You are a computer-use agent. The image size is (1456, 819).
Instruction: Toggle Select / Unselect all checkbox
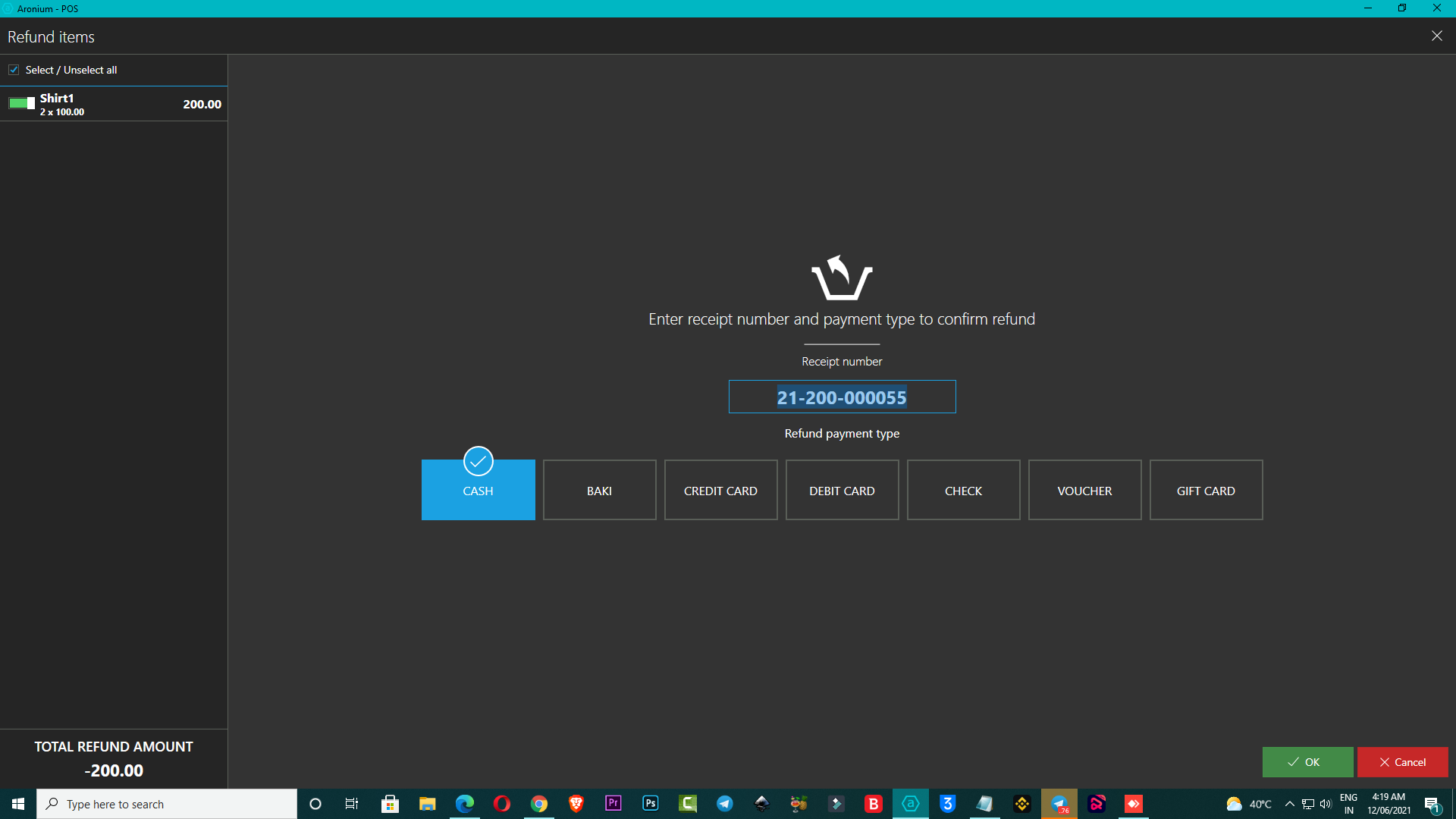pyautogui.click(x=14, y=70)
